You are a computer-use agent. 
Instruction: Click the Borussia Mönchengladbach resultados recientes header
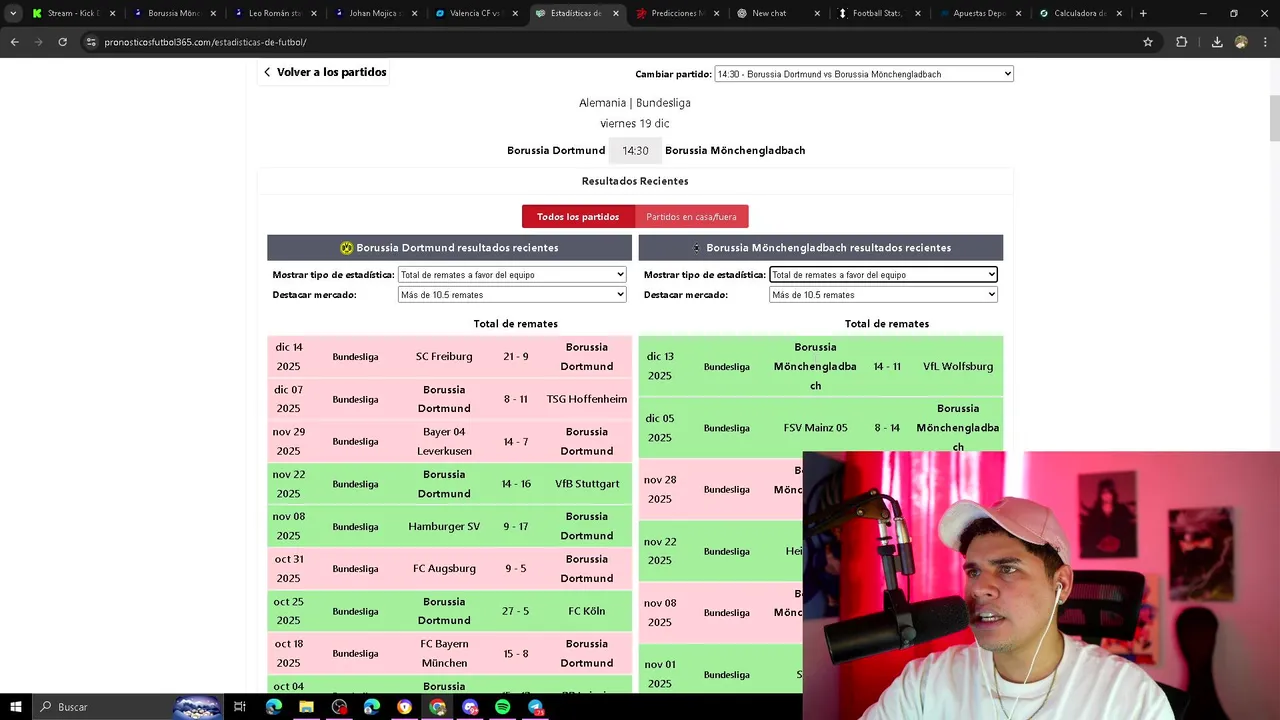click(x=820, y=248)
